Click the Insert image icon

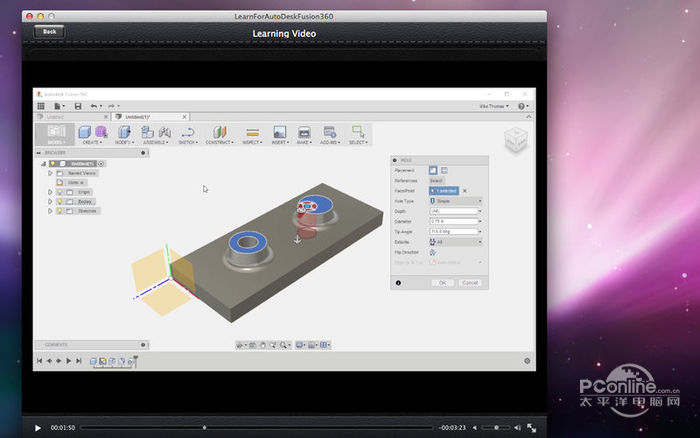tap(279, 132)
